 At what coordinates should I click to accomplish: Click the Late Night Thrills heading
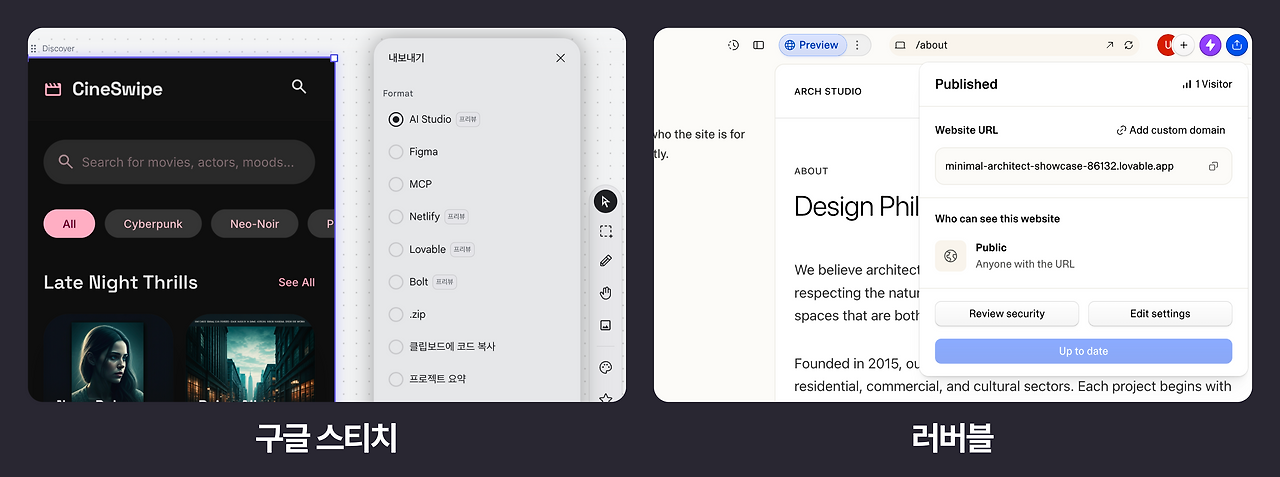coord(121,283)
